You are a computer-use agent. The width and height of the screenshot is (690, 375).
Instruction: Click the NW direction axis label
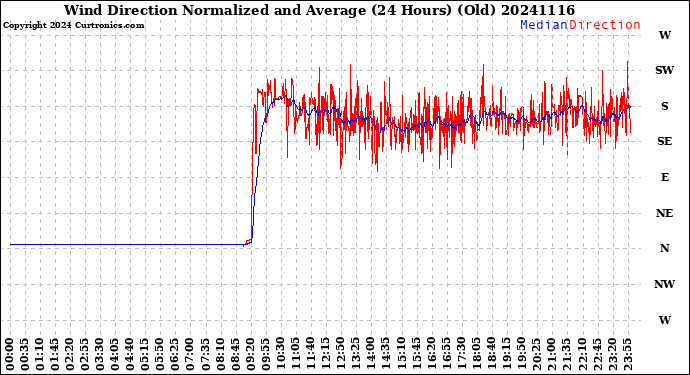tap(664, 284)
